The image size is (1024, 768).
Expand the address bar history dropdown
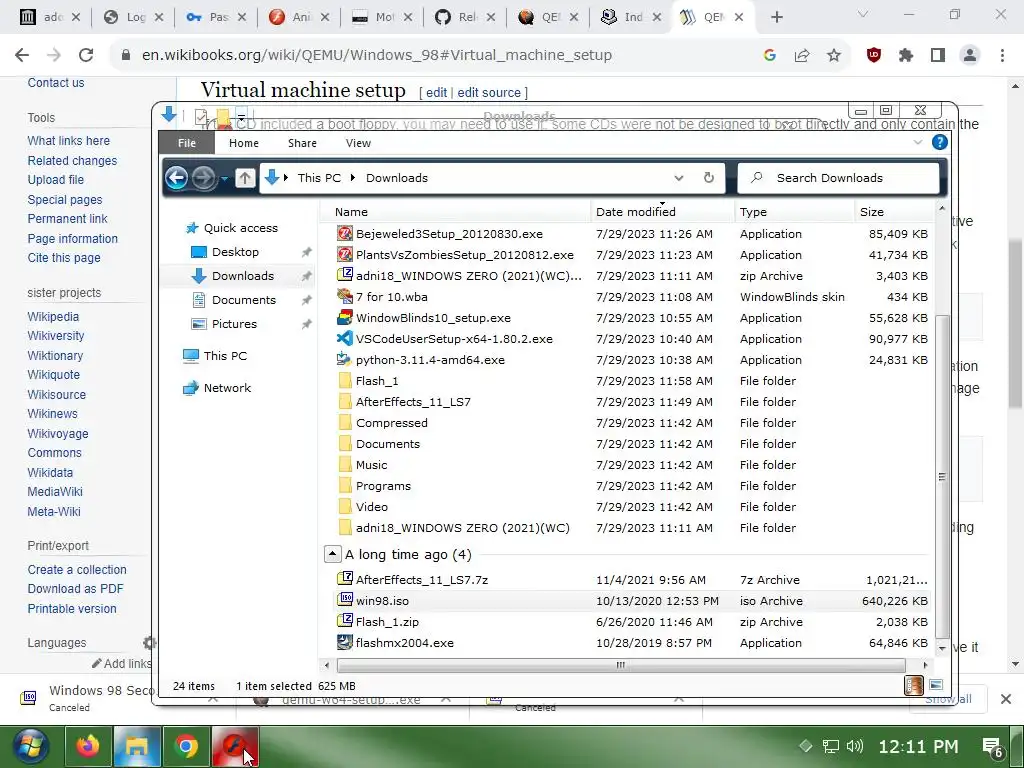[x=679, y=178]
